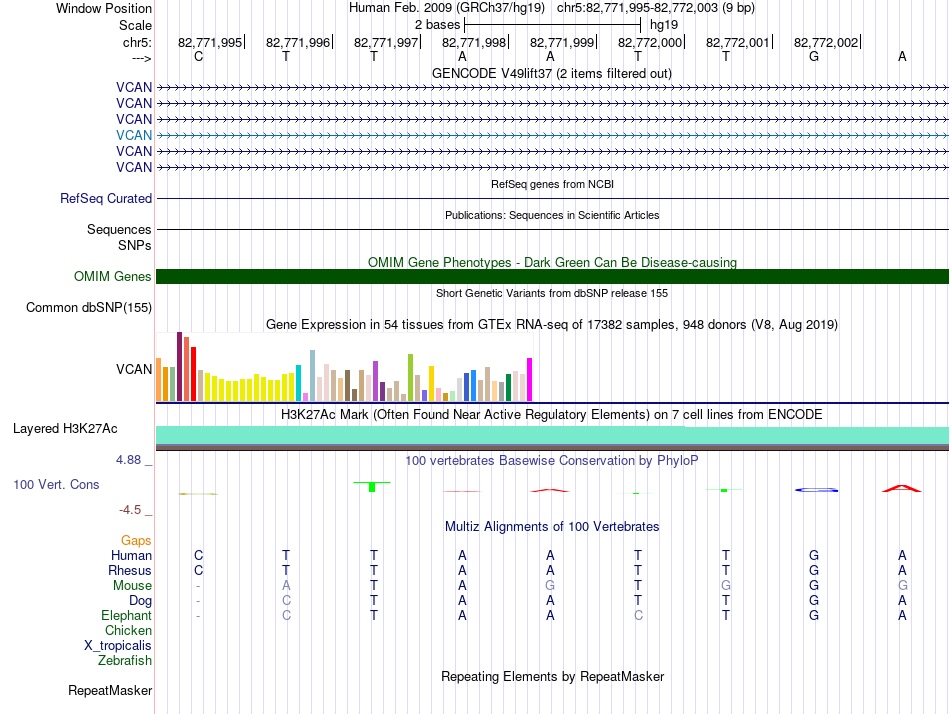This screenshot has height=714, width=950.
Task: Click the 100 Vert. Cons track label
Action: click(x=56, y=484)
